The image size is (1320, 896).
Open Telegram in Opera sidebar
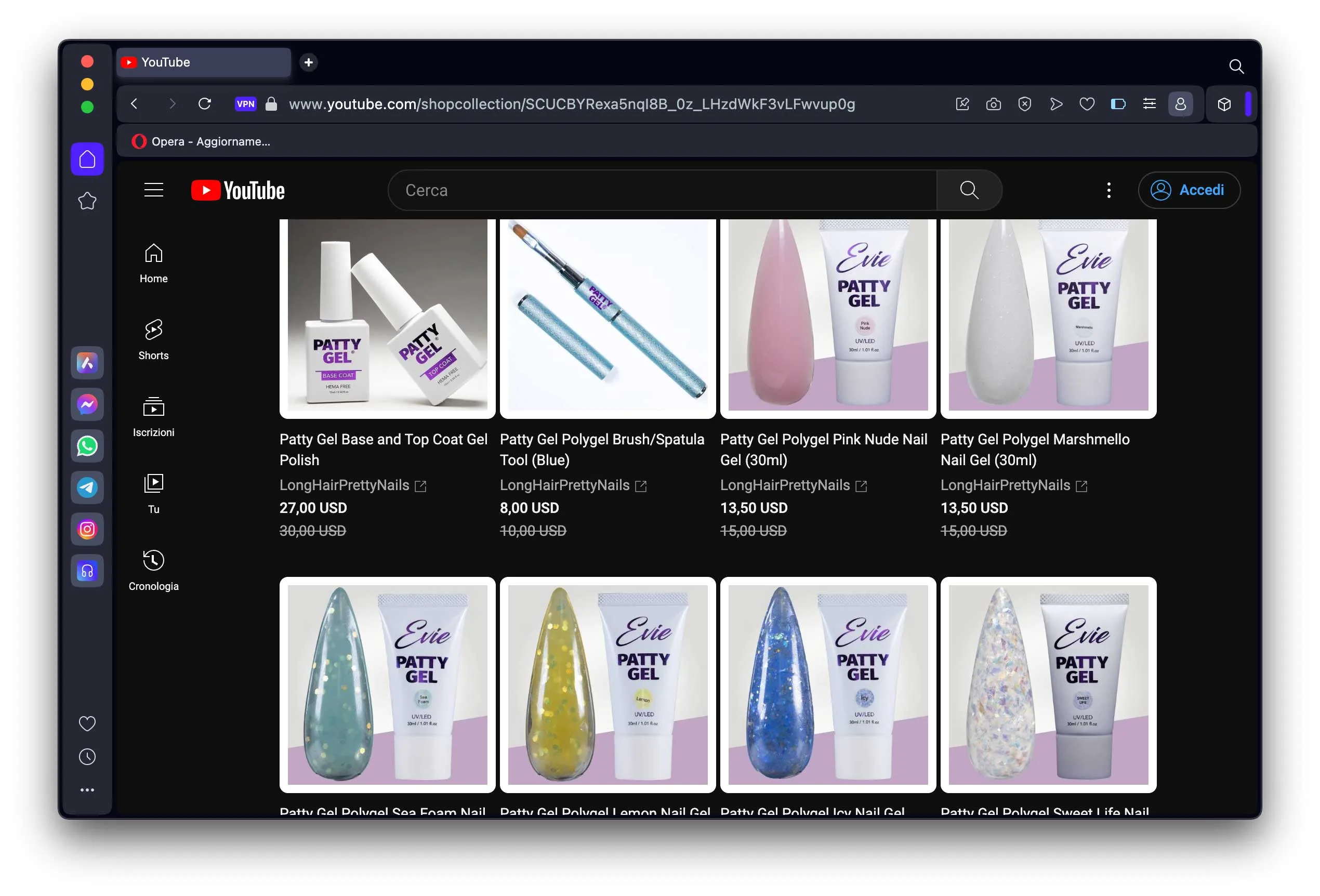click(87, 487)
